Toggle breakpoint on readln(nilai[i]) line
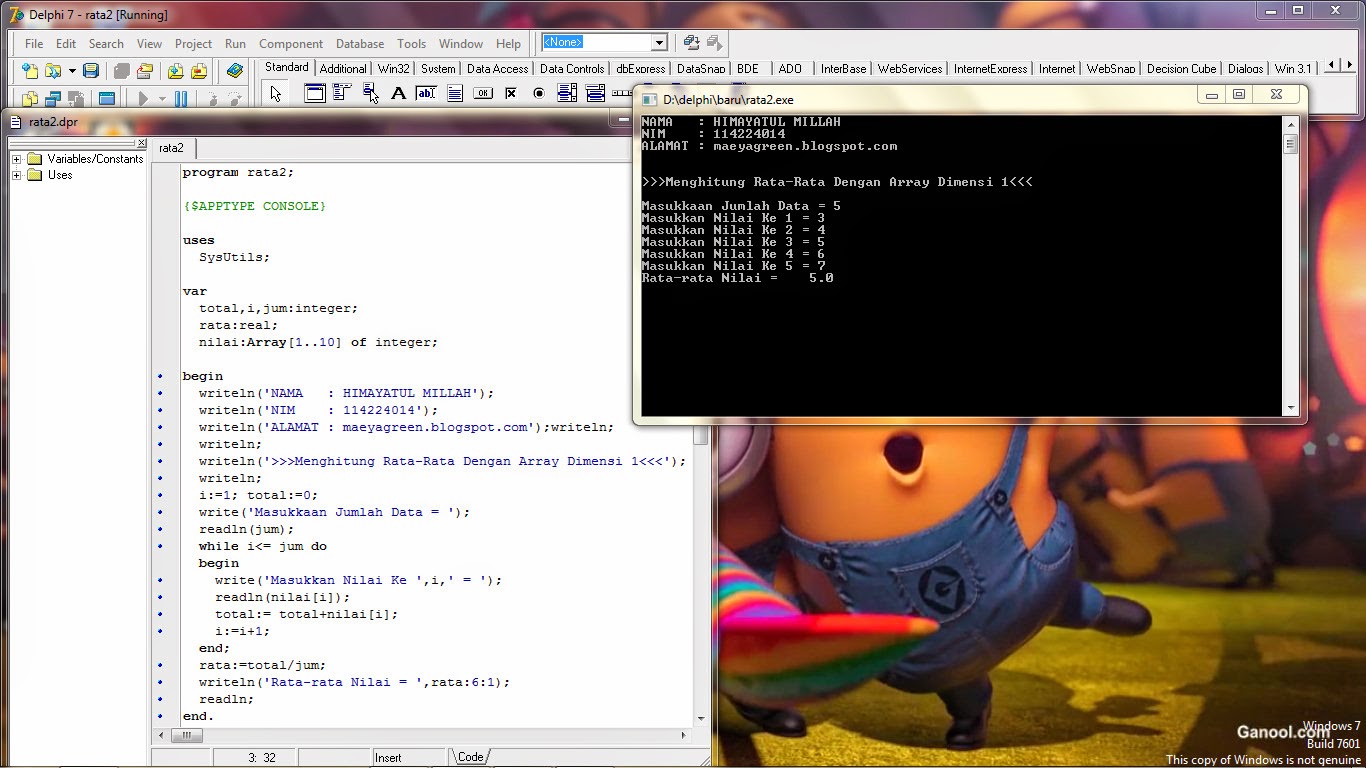This screenshot has height=768, width=1366. [160, 597]
